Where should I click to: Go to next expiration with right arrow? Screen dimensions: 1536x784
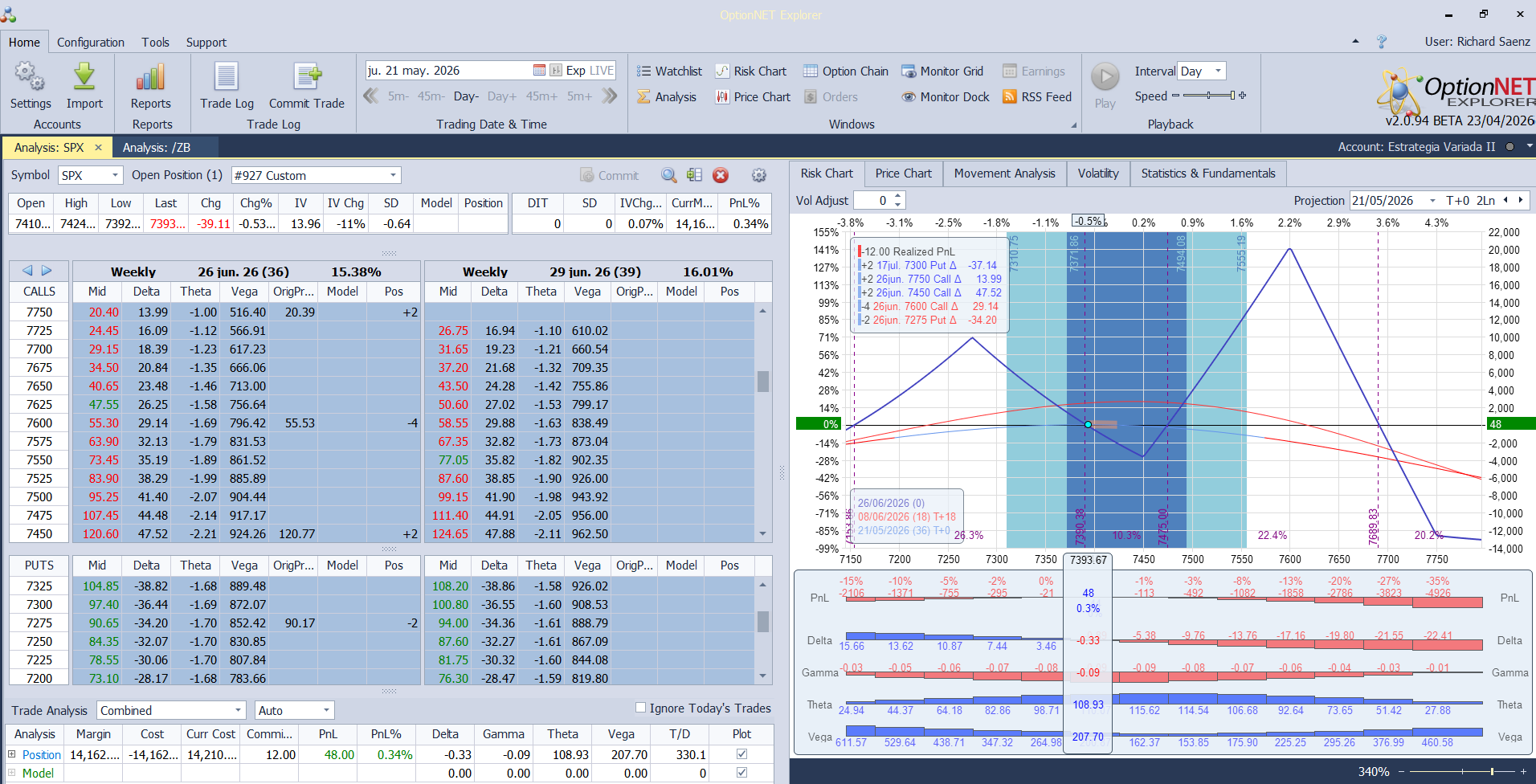click(x=47, y=271)
